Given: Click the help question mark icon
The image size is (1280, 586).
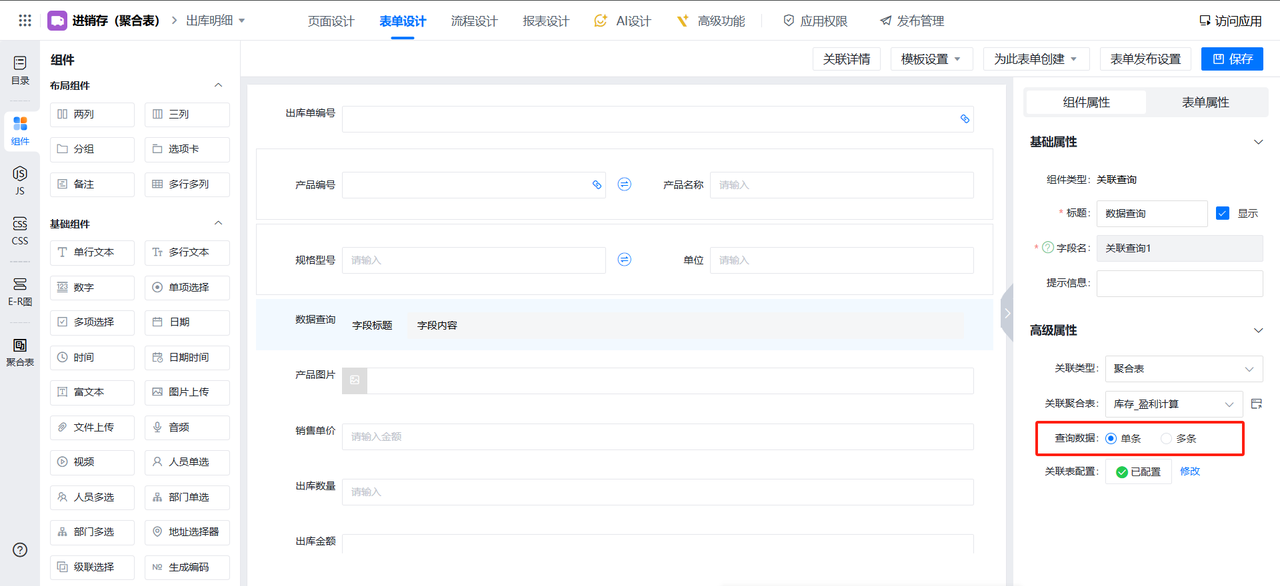Looking at the screenshot, I should pyautogui.click(x=20, y=550).
